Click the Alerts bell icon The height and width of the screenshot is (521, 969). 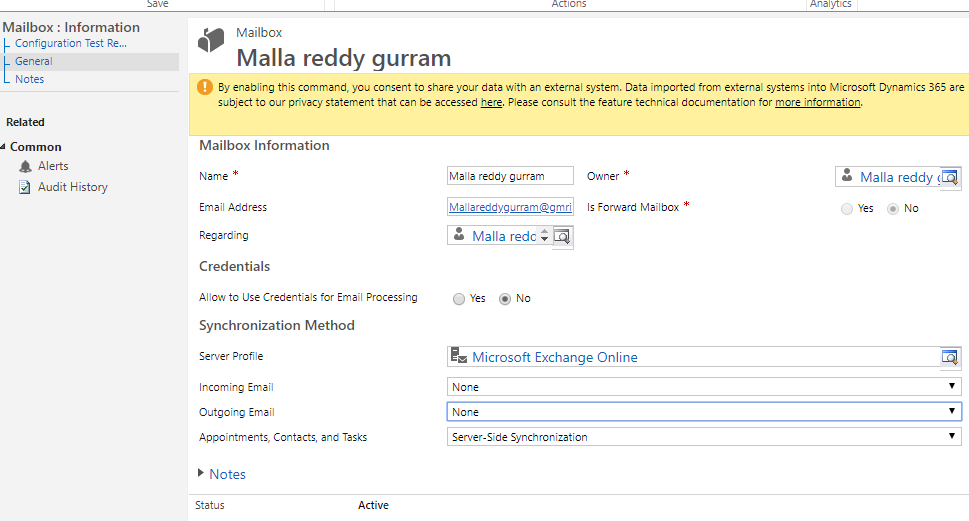[x=25, y=166]
